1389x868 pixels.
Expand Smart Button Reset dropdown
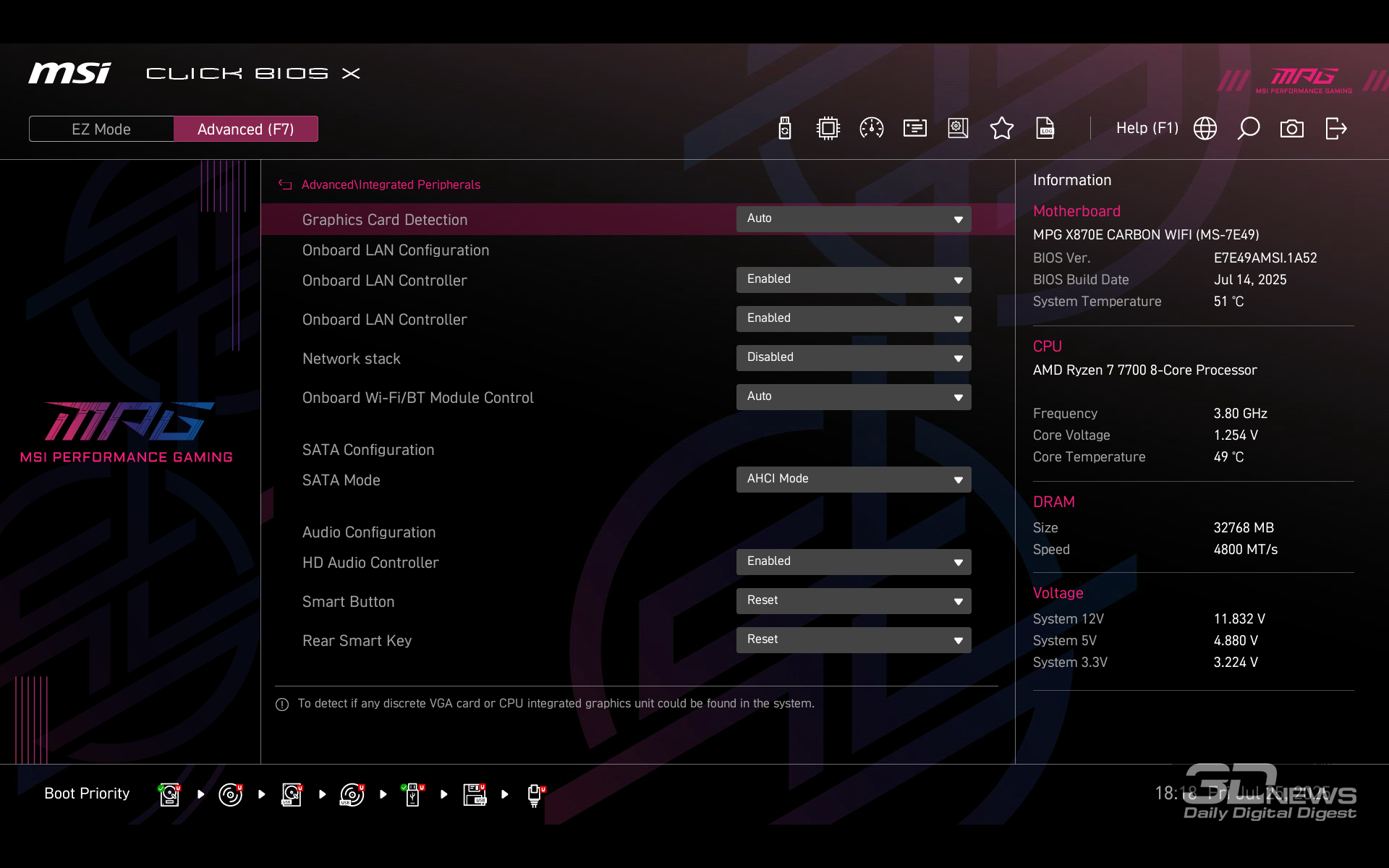[x=854, y=601]
